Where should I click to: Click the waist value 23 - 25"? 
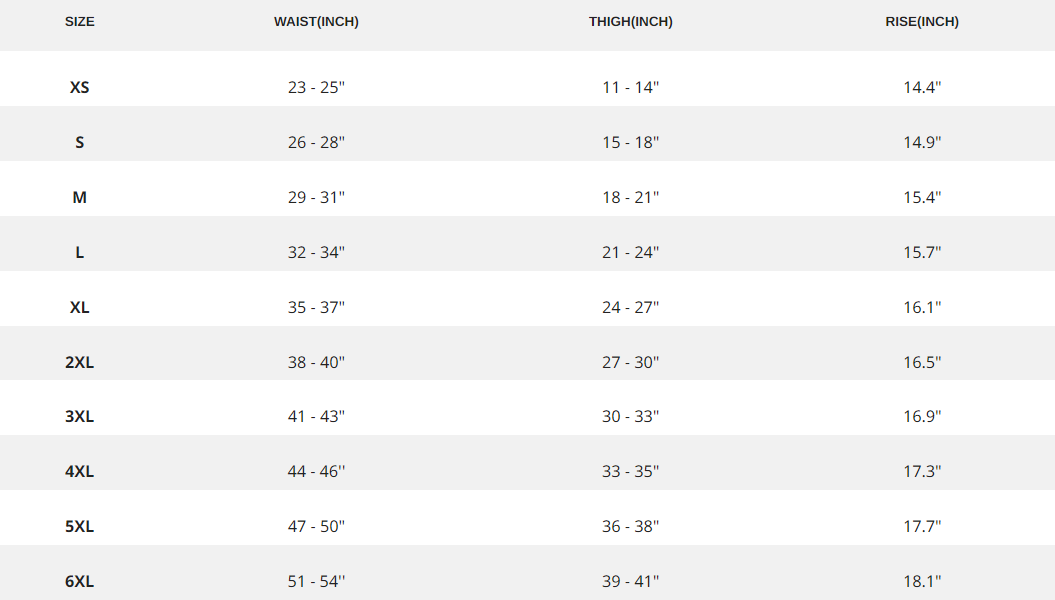[x=316, y=87]
